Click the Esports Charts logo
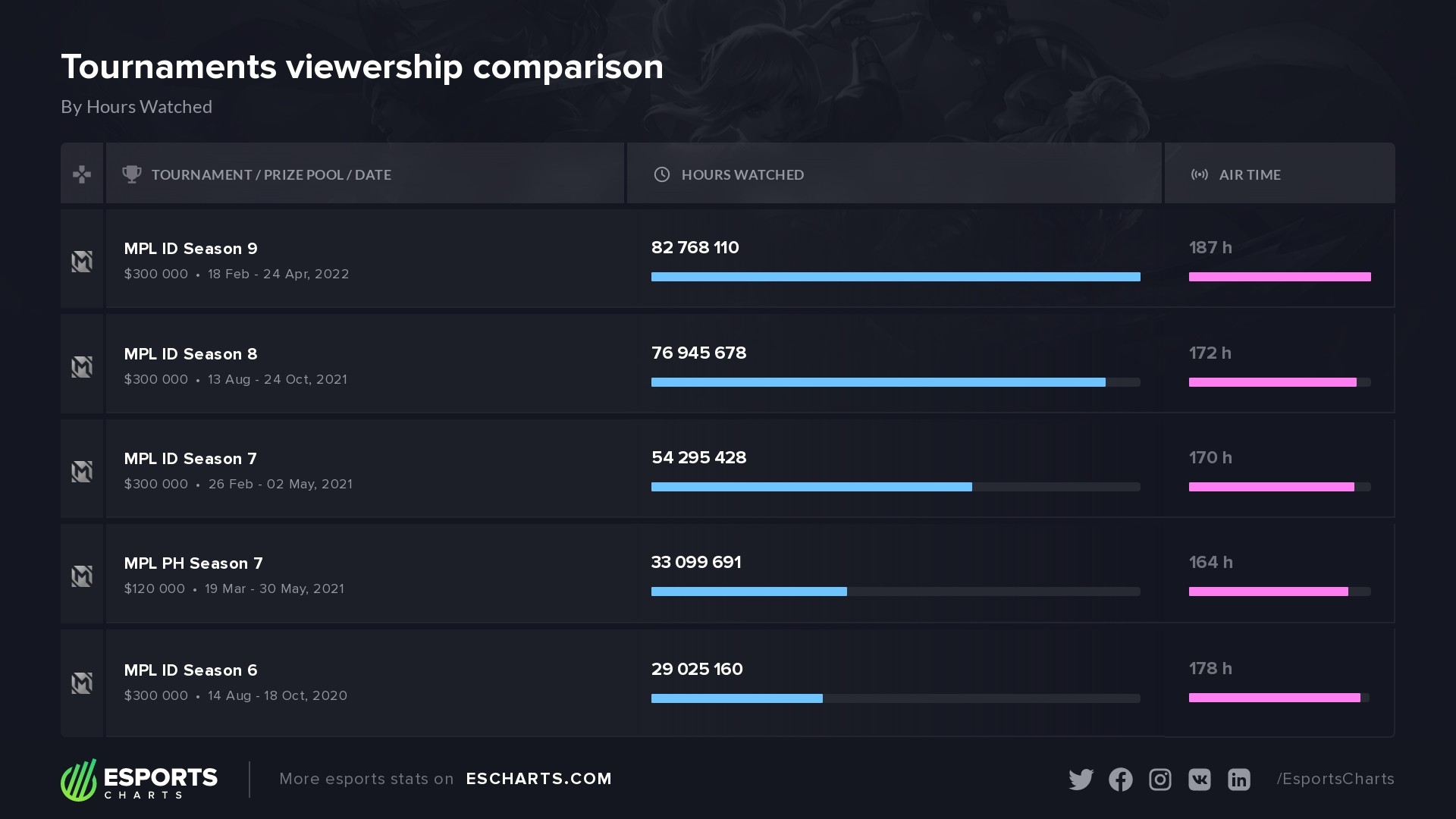Viewport: 1456px width, 819px height. point(139,780)
